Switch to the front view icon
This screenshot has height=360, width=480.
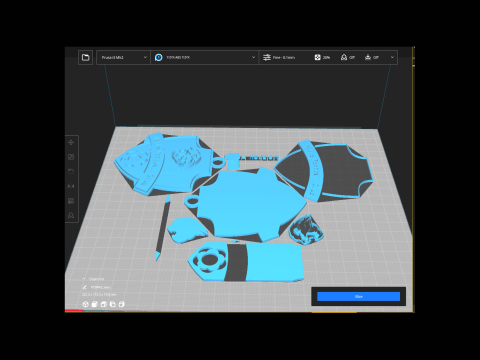[x=95, y=304]
